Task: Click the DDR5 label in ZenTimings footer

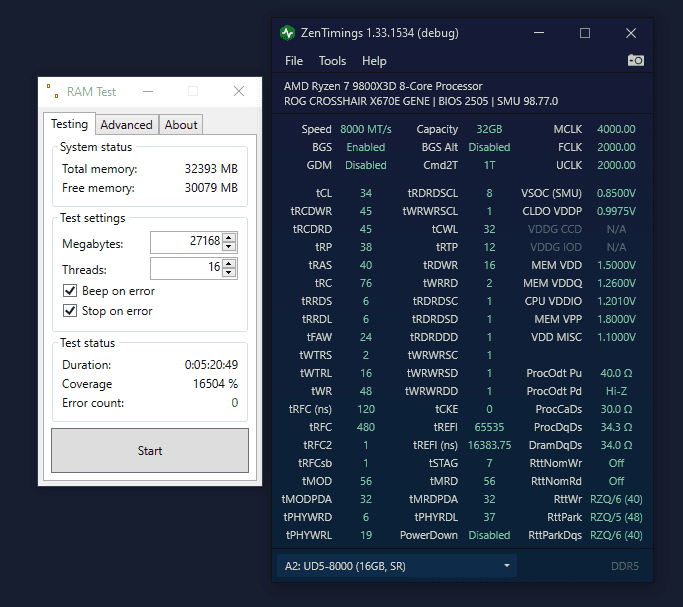Action: (625, 566)
